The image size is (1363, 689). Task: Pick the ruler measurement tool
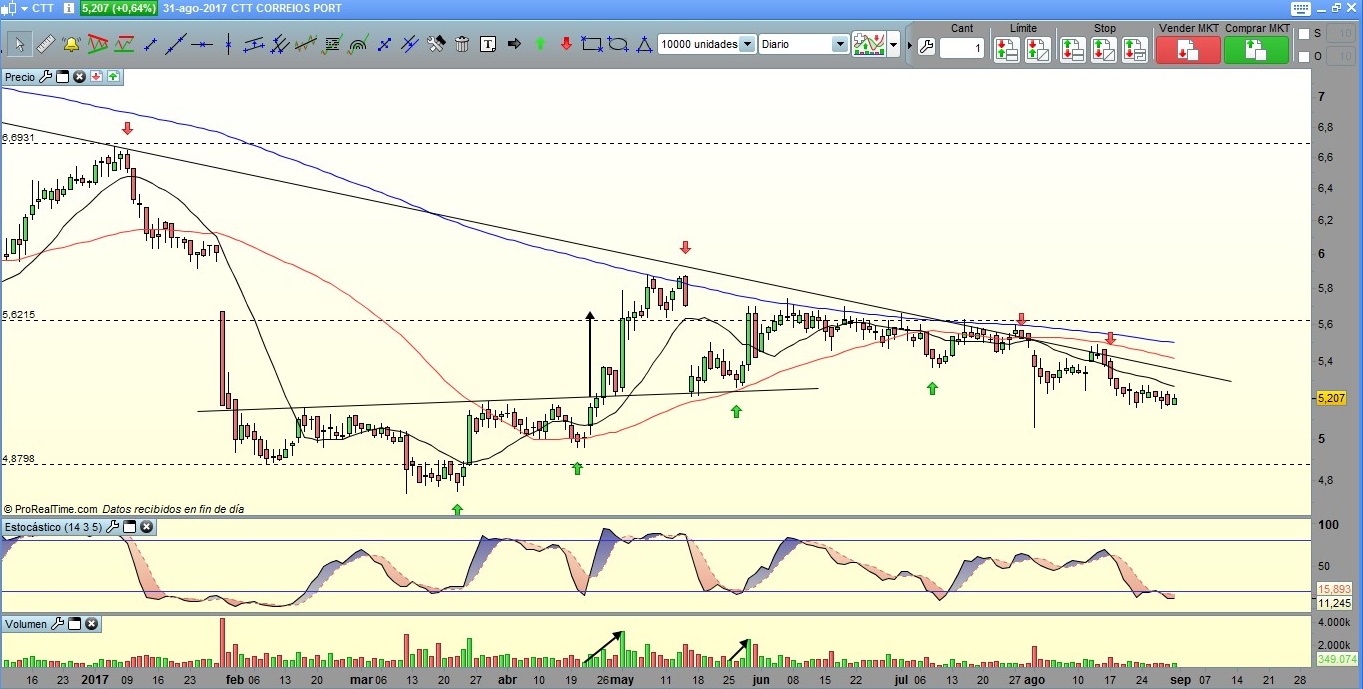click(45, 44)
